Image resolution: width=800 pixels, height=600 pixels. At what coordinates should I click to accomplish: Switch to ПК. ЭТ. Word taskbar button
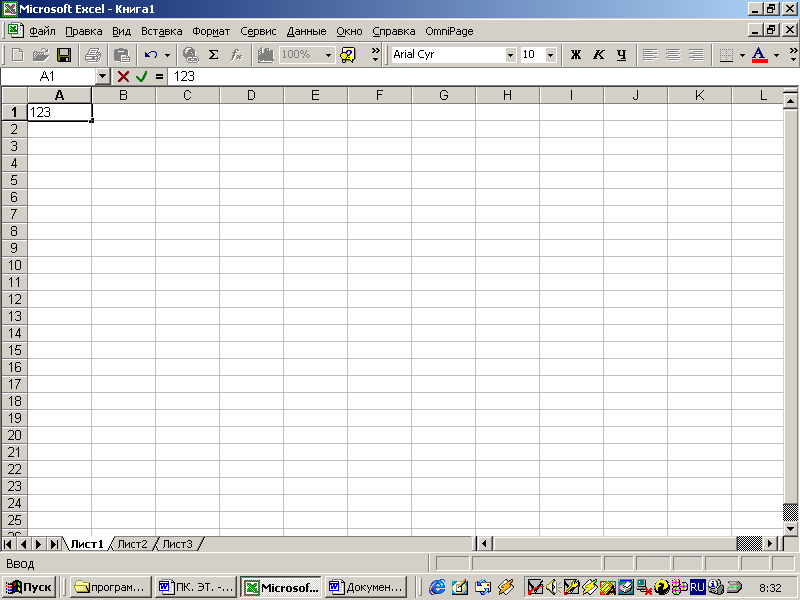(x=196, y=587)
